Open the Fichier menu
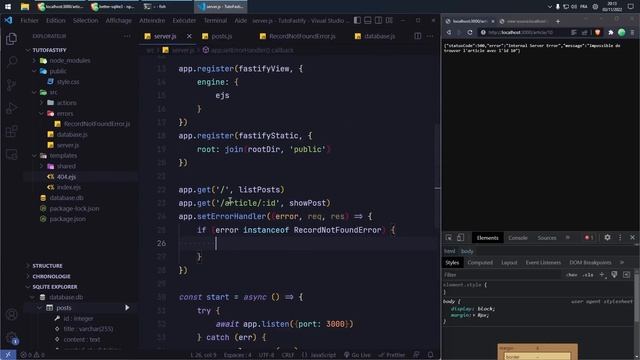640x360 pixels. [x=29, y=20]
